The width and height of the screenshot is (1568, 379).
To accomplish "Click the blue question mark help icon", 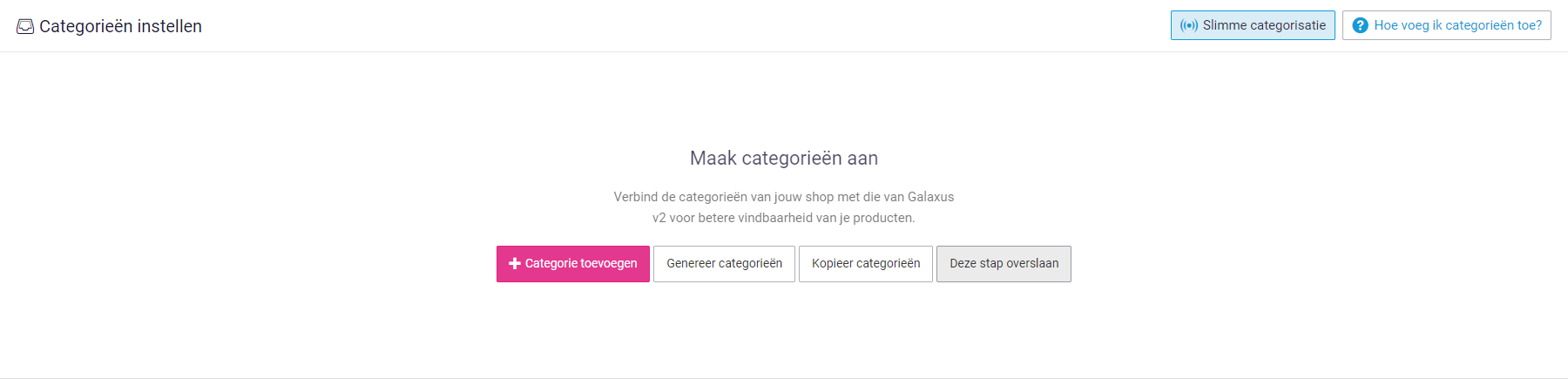I will click(1360, 26).
